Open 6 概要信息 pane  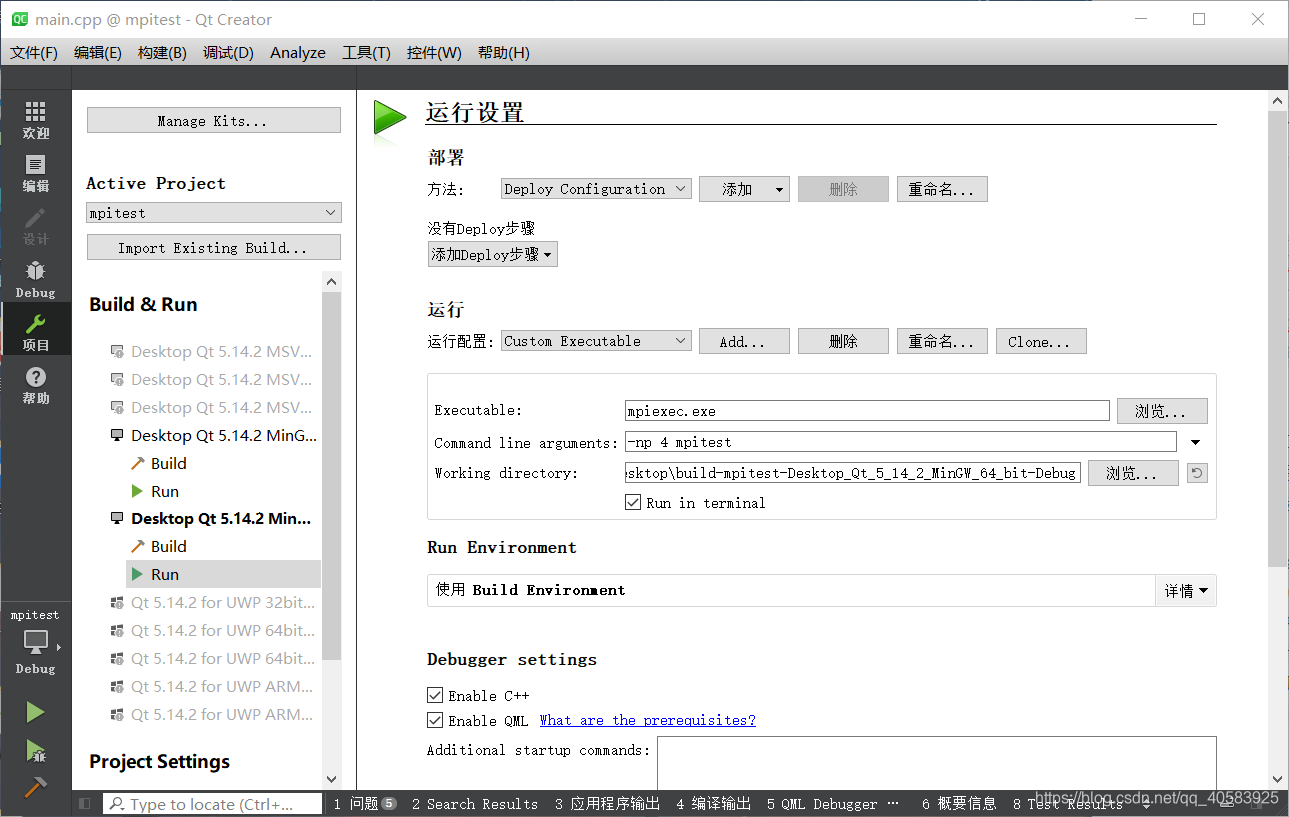(x=959, y=804)
